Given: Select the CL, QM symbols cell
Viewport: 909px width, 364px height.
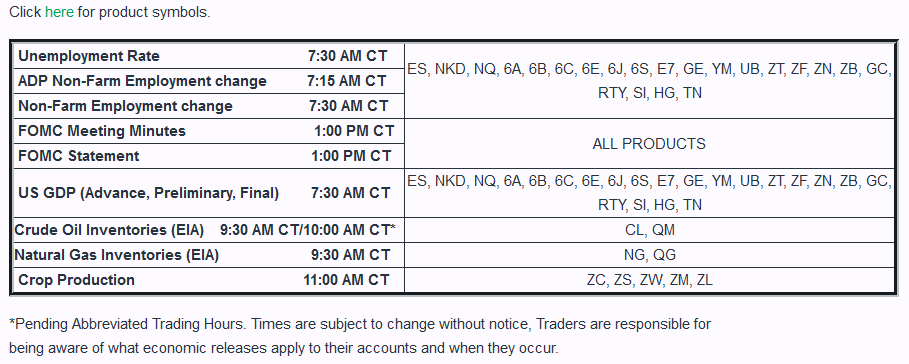Looking at the screenshot, I should coord(649,230).
